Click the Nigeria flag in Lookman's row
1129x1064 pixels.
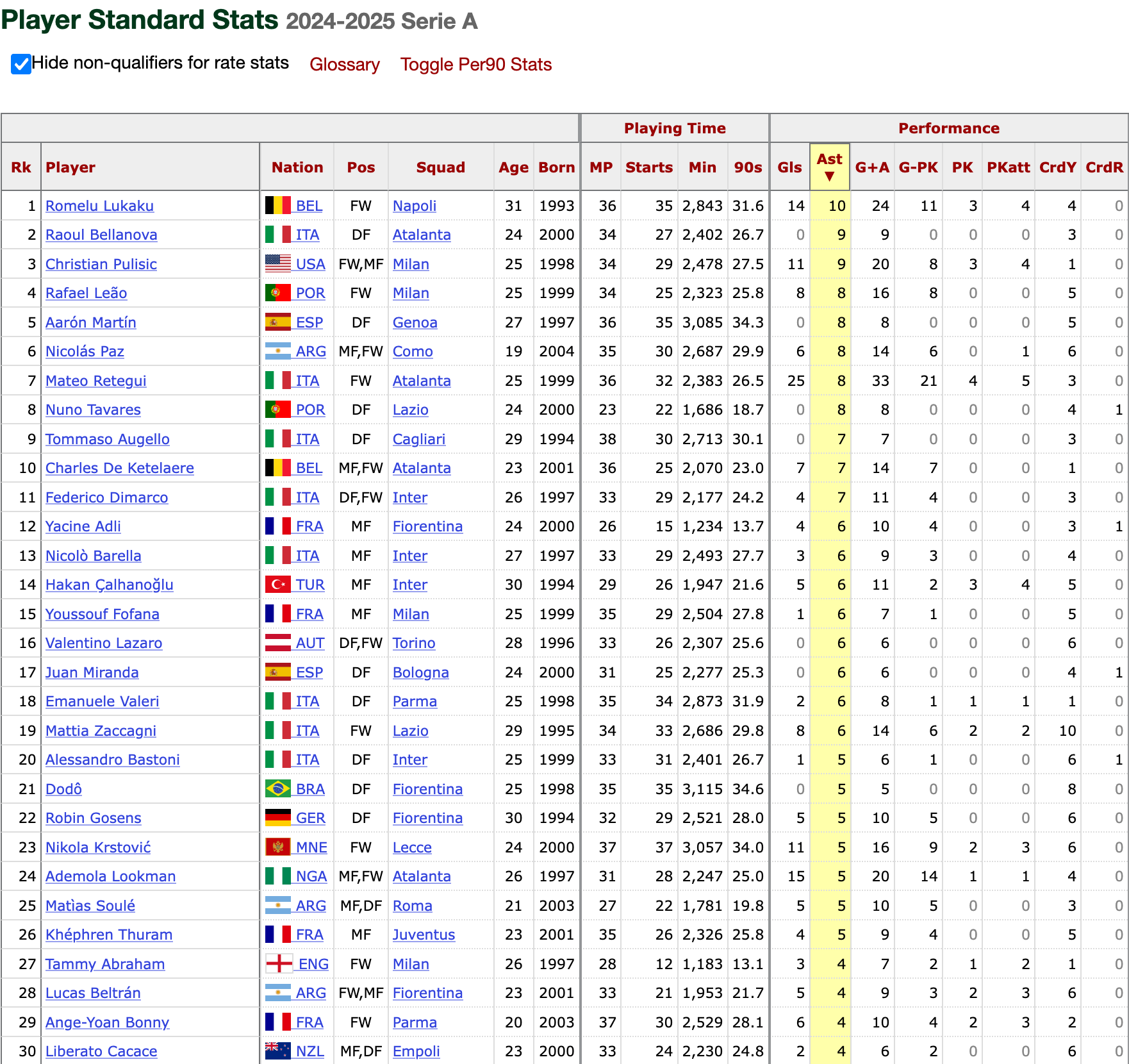pyautogui.click(x=278, y=876)
